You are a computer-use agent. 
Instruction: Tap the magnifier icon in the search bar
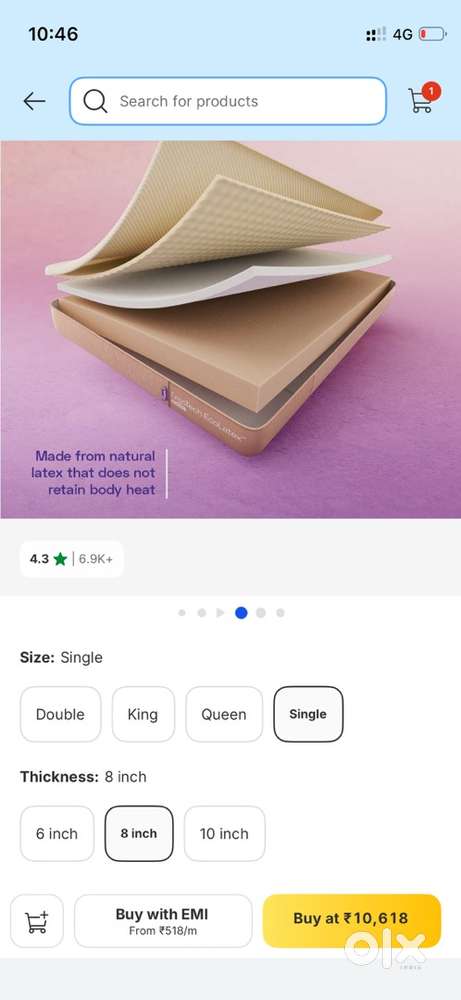(95, 101)
